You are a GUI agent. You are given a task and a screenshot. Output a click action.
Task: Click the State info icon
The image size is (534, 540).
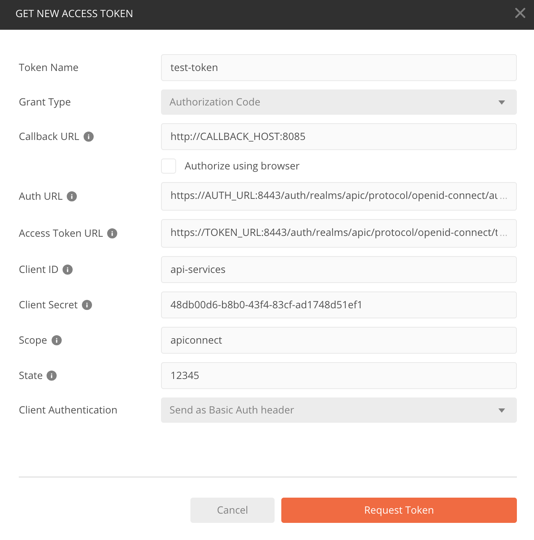(52, 376)
